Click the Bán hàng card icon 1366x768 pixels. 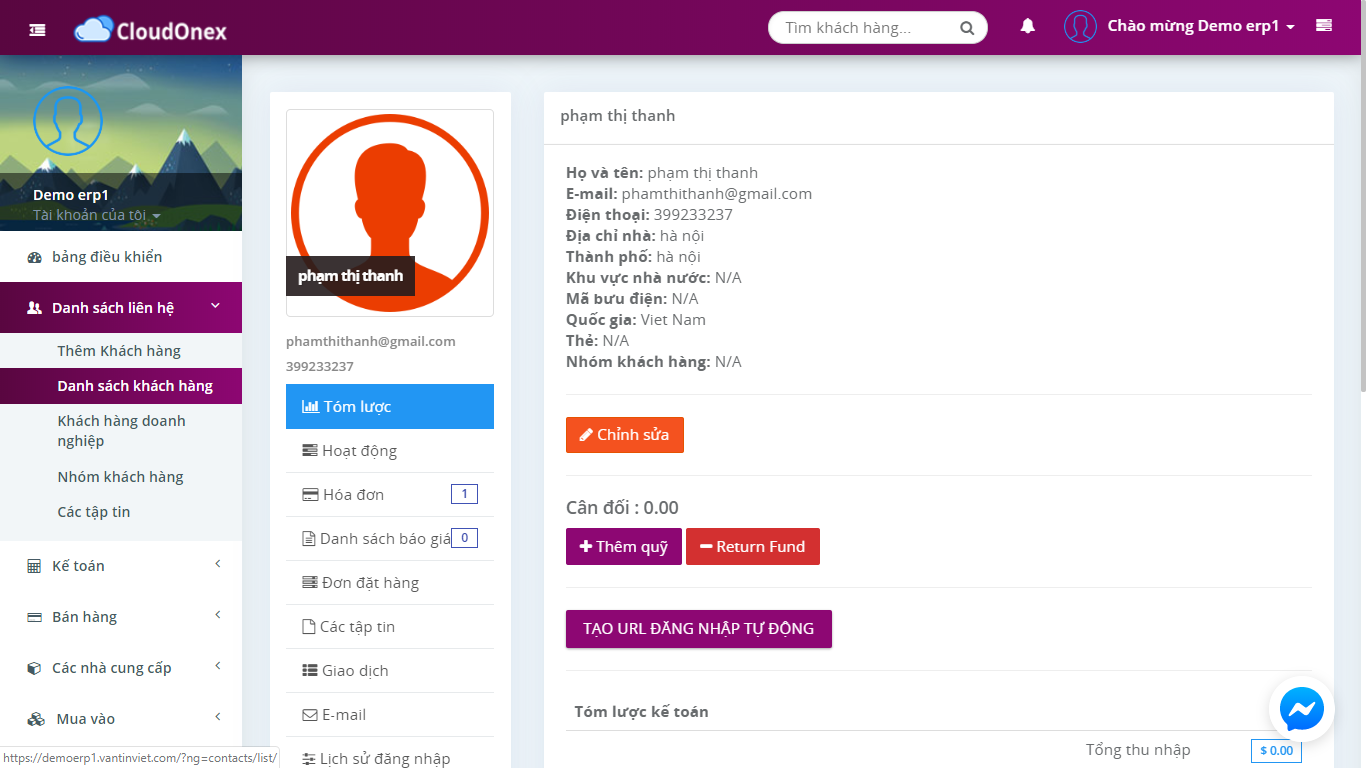click(35, 617)
